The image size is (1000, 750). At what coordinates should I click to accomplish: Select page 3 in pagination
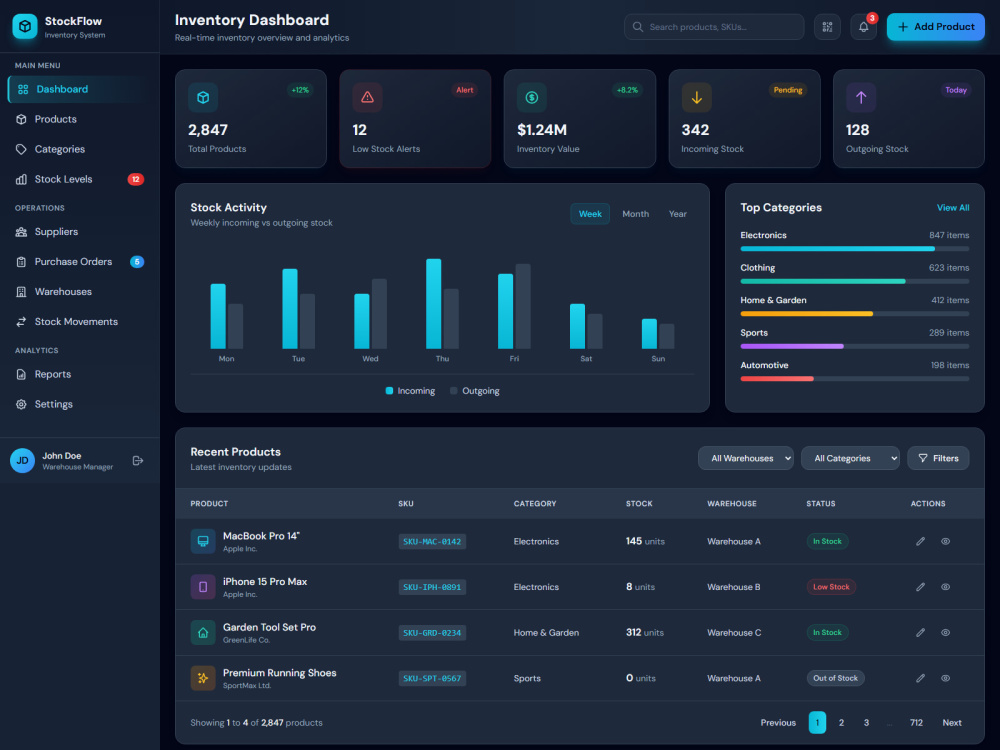click(866, 723)
